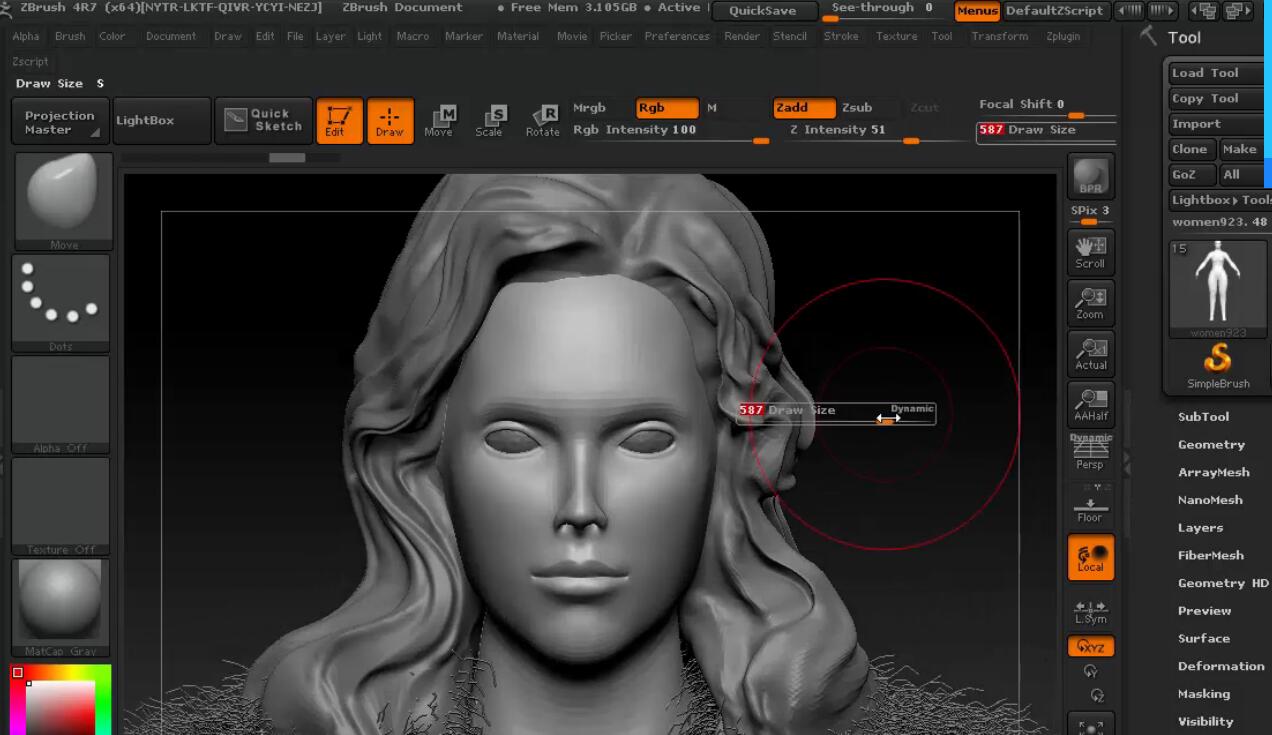Open the Stroke menu
This screenshot has width=1272, height=735.
(x=840, y=36)
